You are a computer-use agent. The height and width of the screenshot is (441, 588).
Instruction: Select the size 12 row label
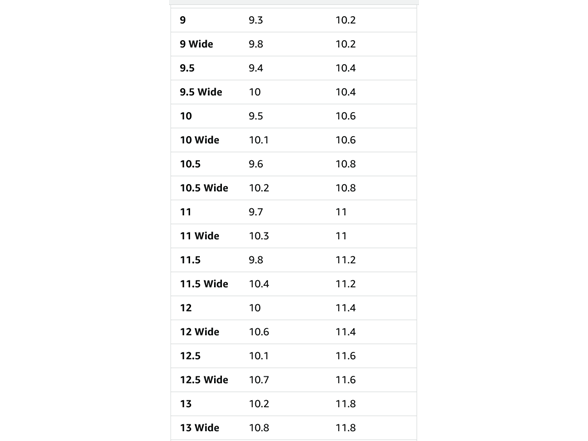coord(186,308)
